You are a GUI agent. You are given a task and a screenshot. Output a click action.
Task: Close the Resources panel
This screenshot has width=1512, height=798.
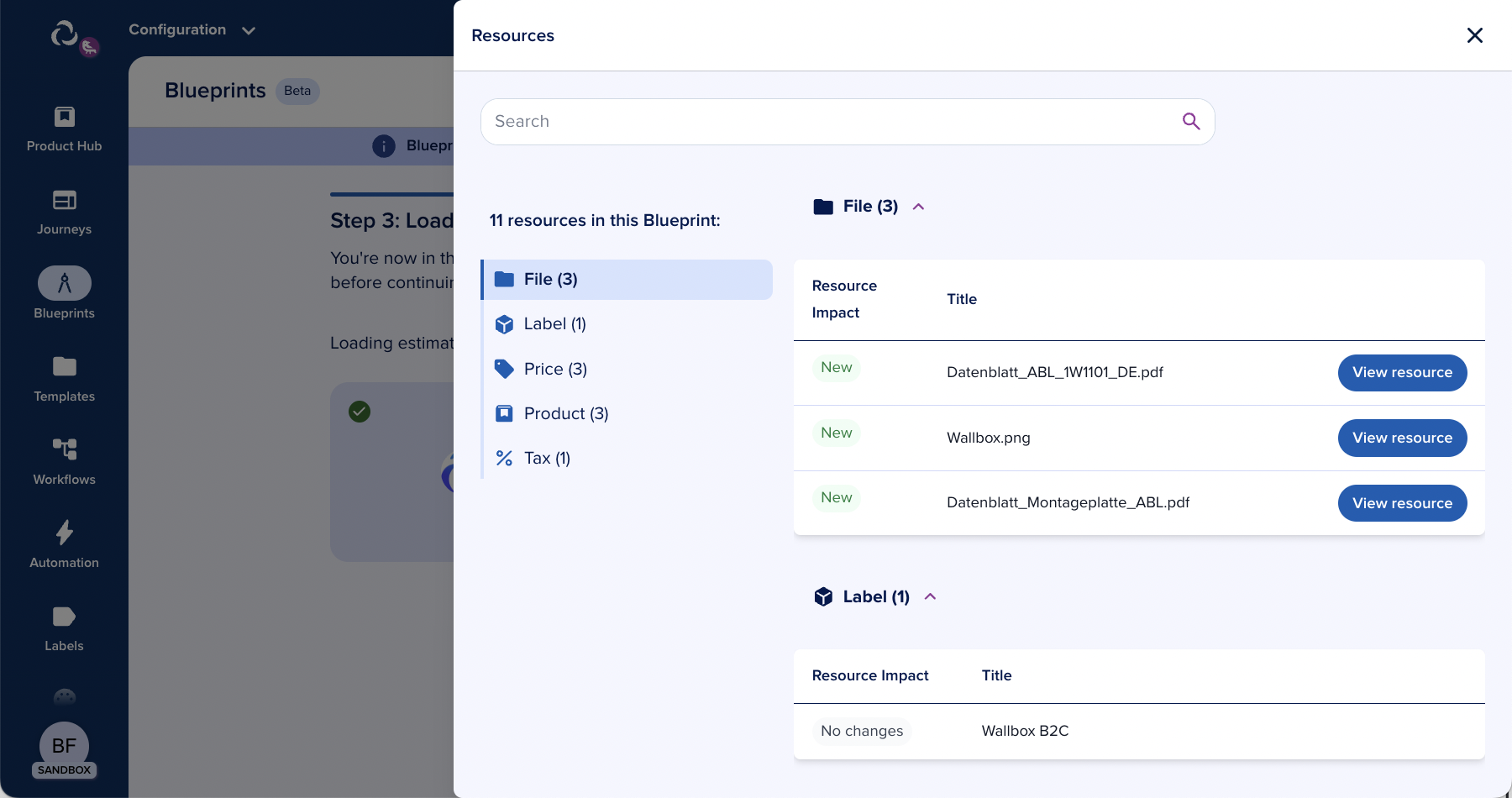[x=1474, y=35]
